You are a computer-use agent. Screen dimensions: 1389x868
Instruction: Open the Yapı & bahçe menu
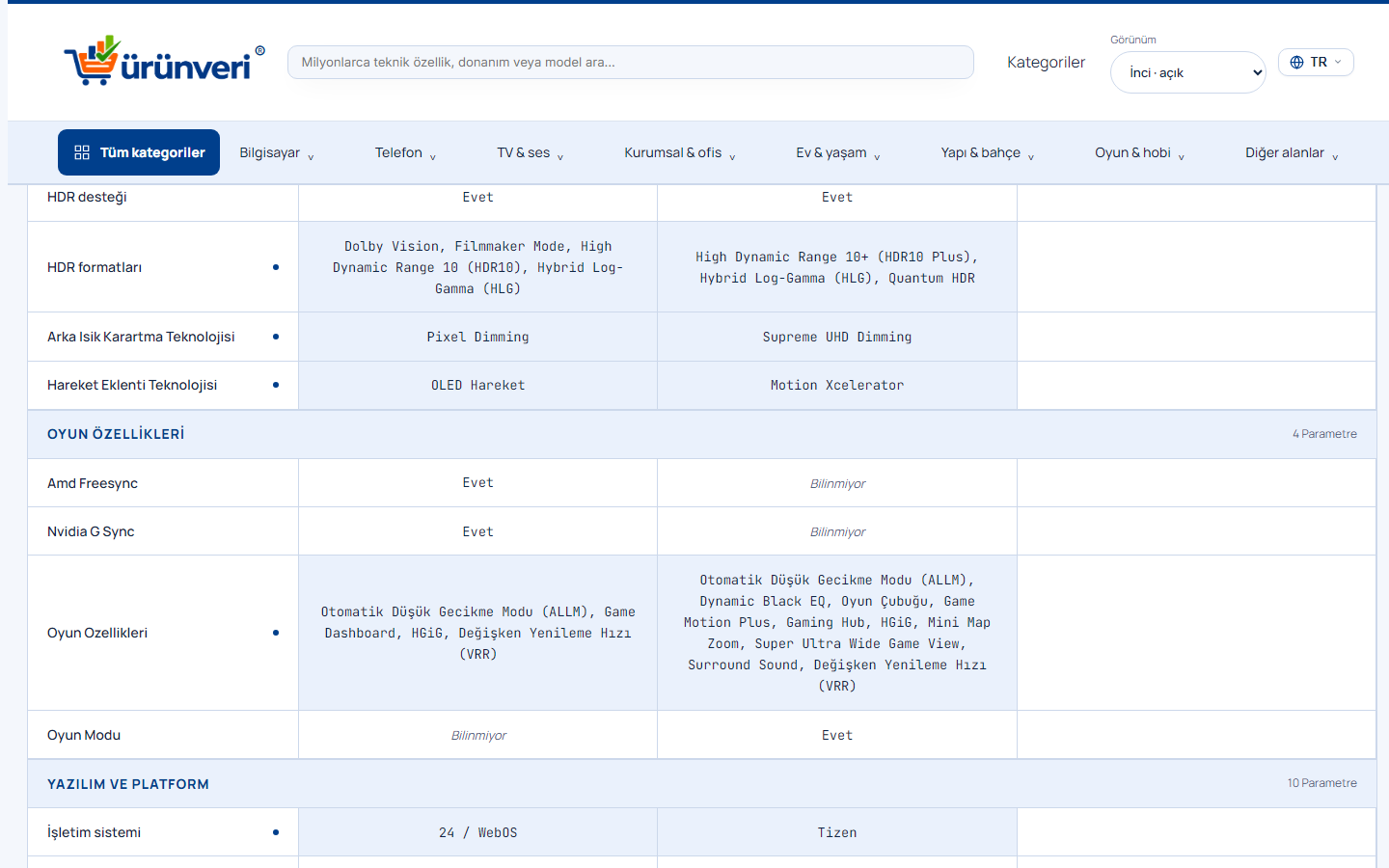[988, 152]
